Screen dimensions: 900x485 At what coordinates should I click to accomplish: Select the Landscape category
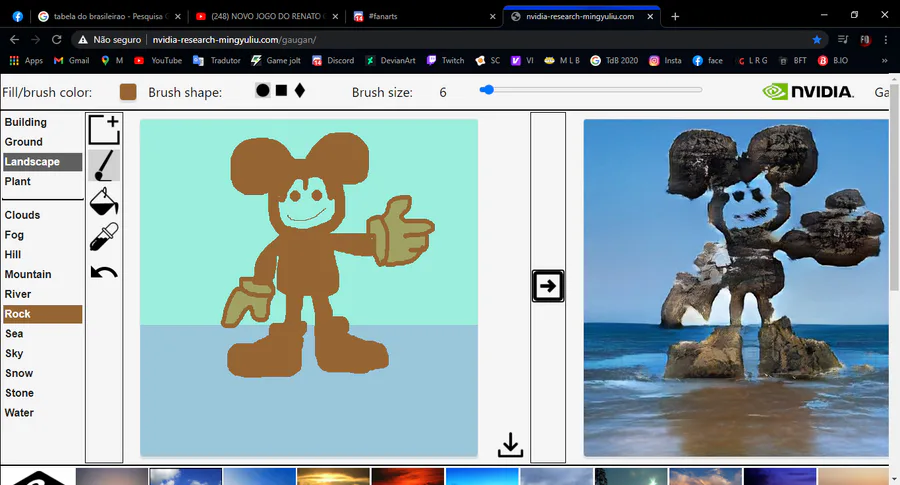tap(42, 162)
